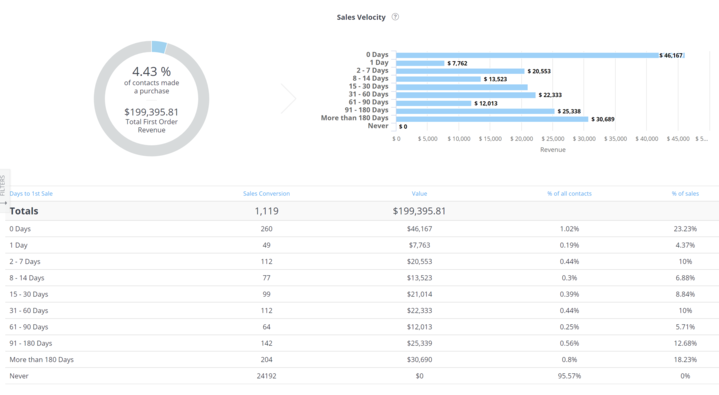Click the 2 - 7 Days table row label
The image size is (719, 395).
[x=25, y=261]
